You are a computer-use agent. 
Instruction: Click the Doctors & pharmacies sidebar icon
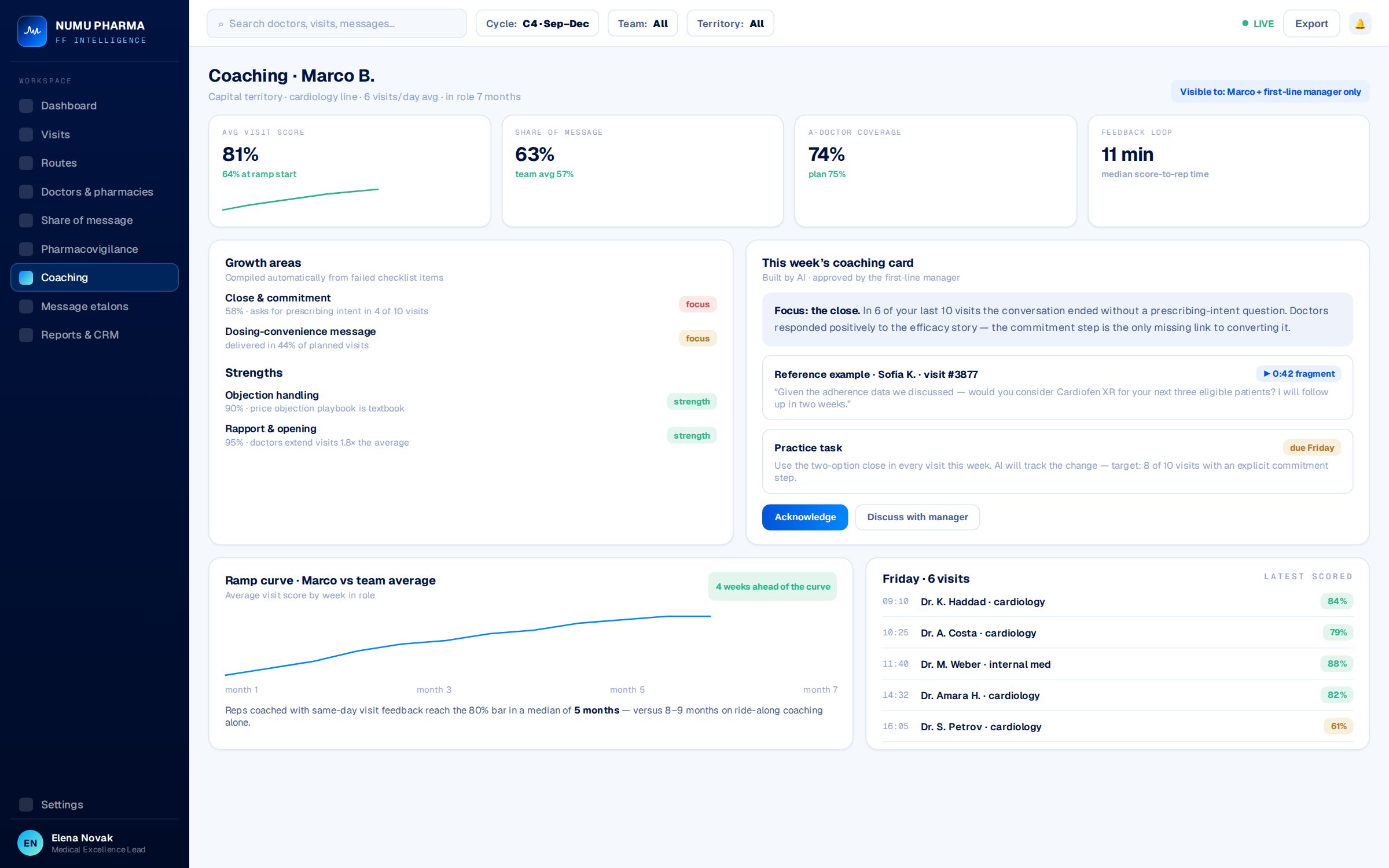[26, 192]
